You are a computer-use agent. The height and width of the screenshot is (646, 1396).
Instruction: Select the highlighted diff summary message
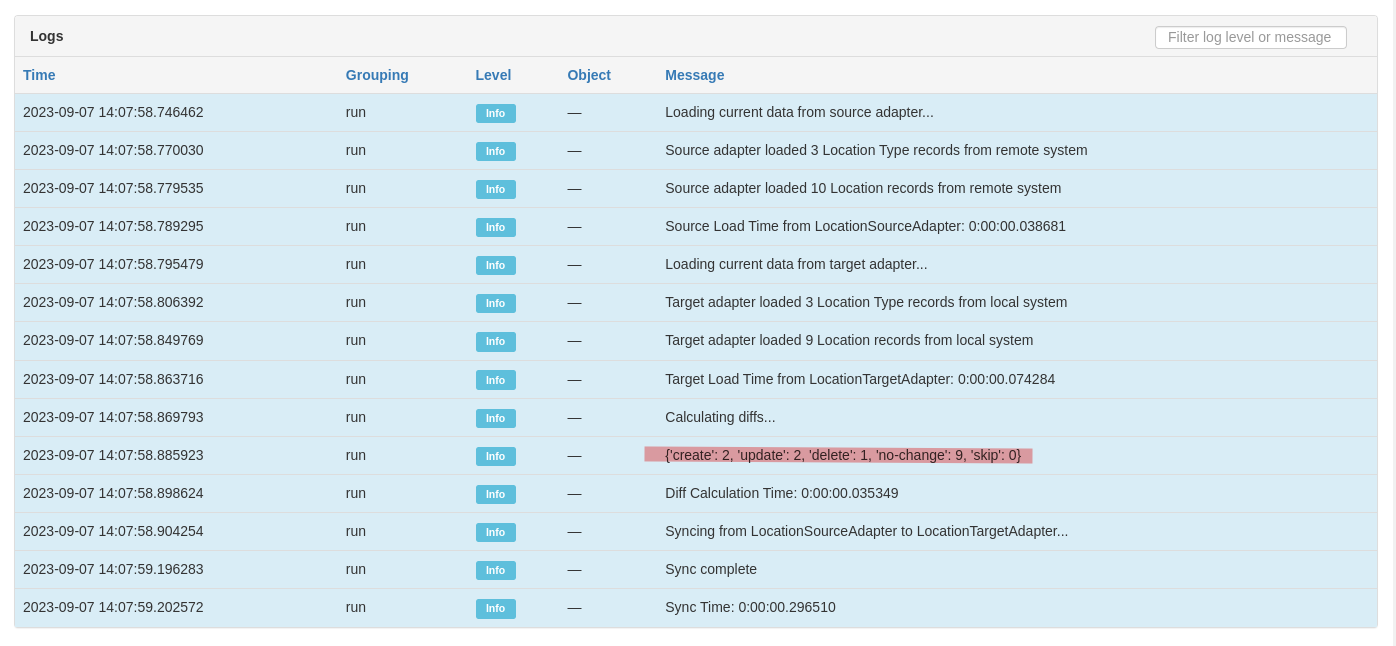[x=843, y=455]
